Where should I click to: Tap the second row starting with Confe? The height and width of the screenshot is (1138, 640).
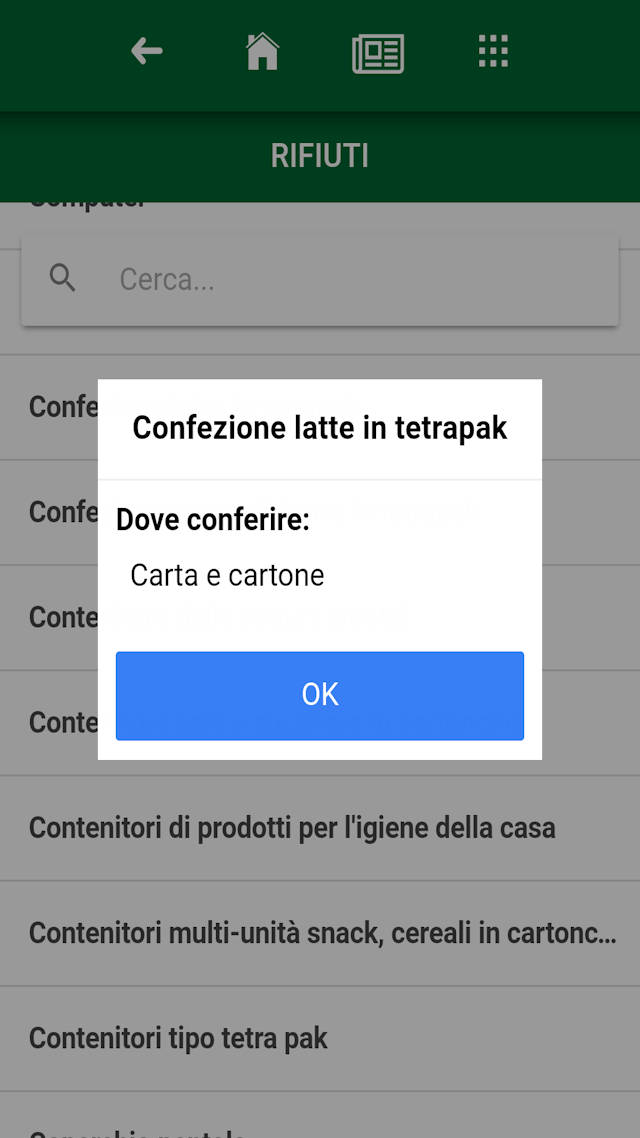(62, 512)
